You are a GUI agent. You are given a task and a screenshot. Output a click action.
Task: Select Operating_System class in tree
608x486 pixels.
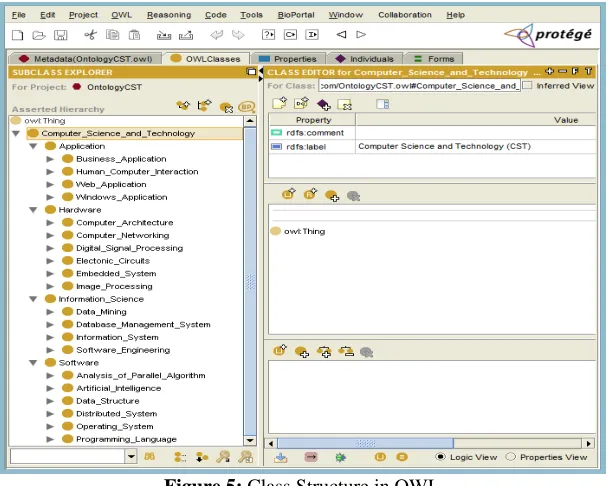pos(115,426)
